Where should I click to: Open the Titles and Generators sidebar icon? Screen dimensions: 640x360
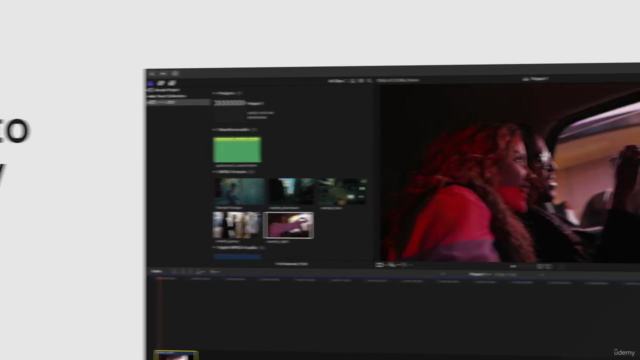point(172,83)
